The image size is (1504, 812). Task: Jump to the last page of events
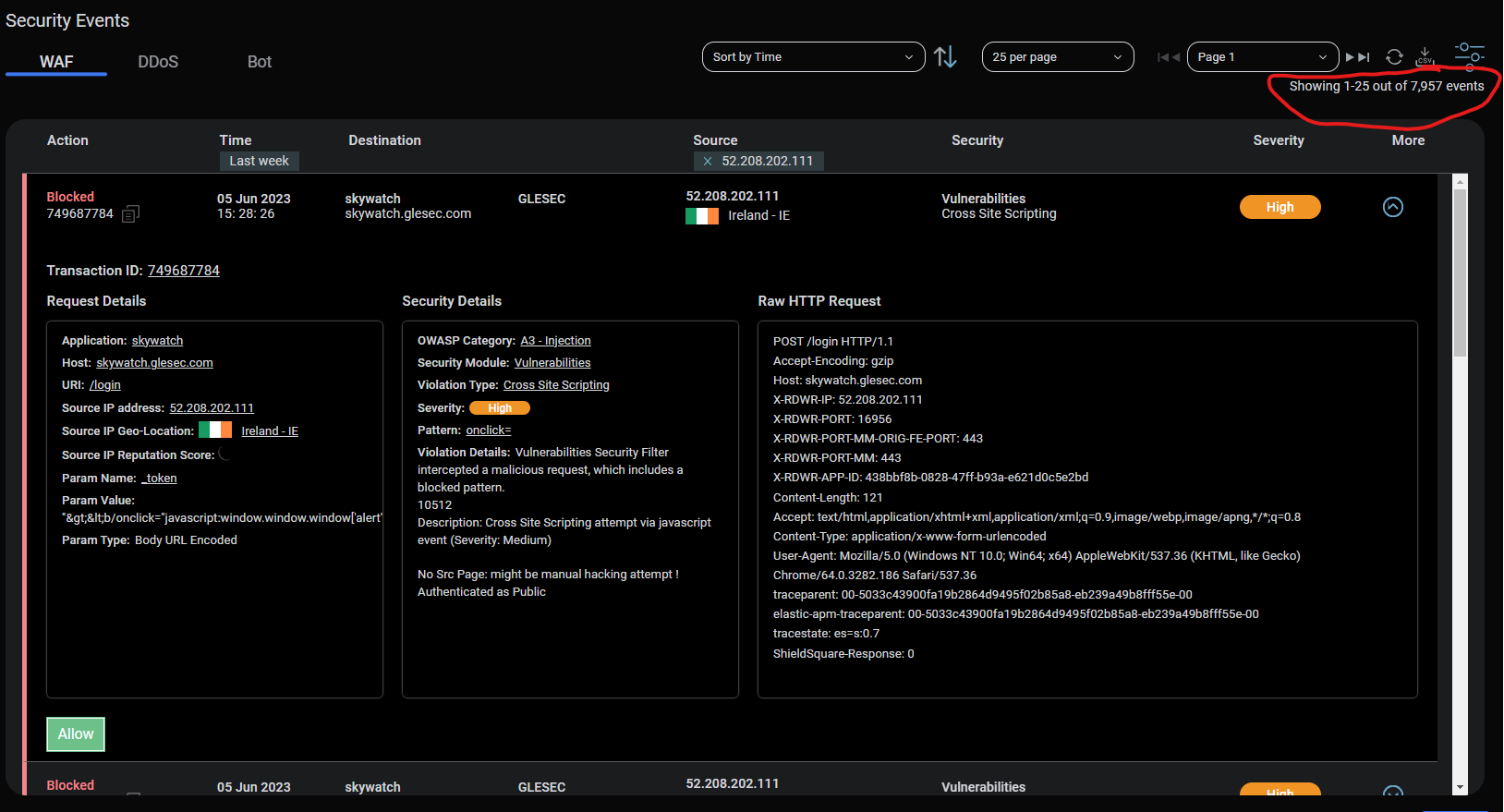pyautogui.click(x=1365, y=57)
